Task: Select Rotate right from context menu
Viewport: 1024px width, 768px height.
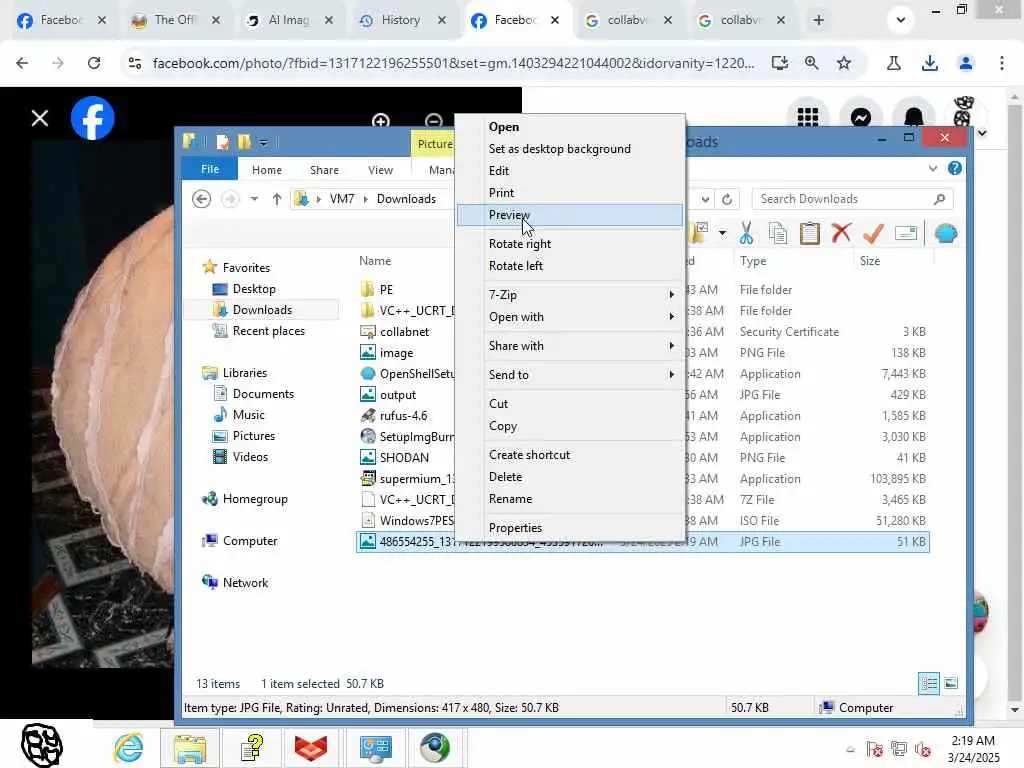Action: click(520, 244)
